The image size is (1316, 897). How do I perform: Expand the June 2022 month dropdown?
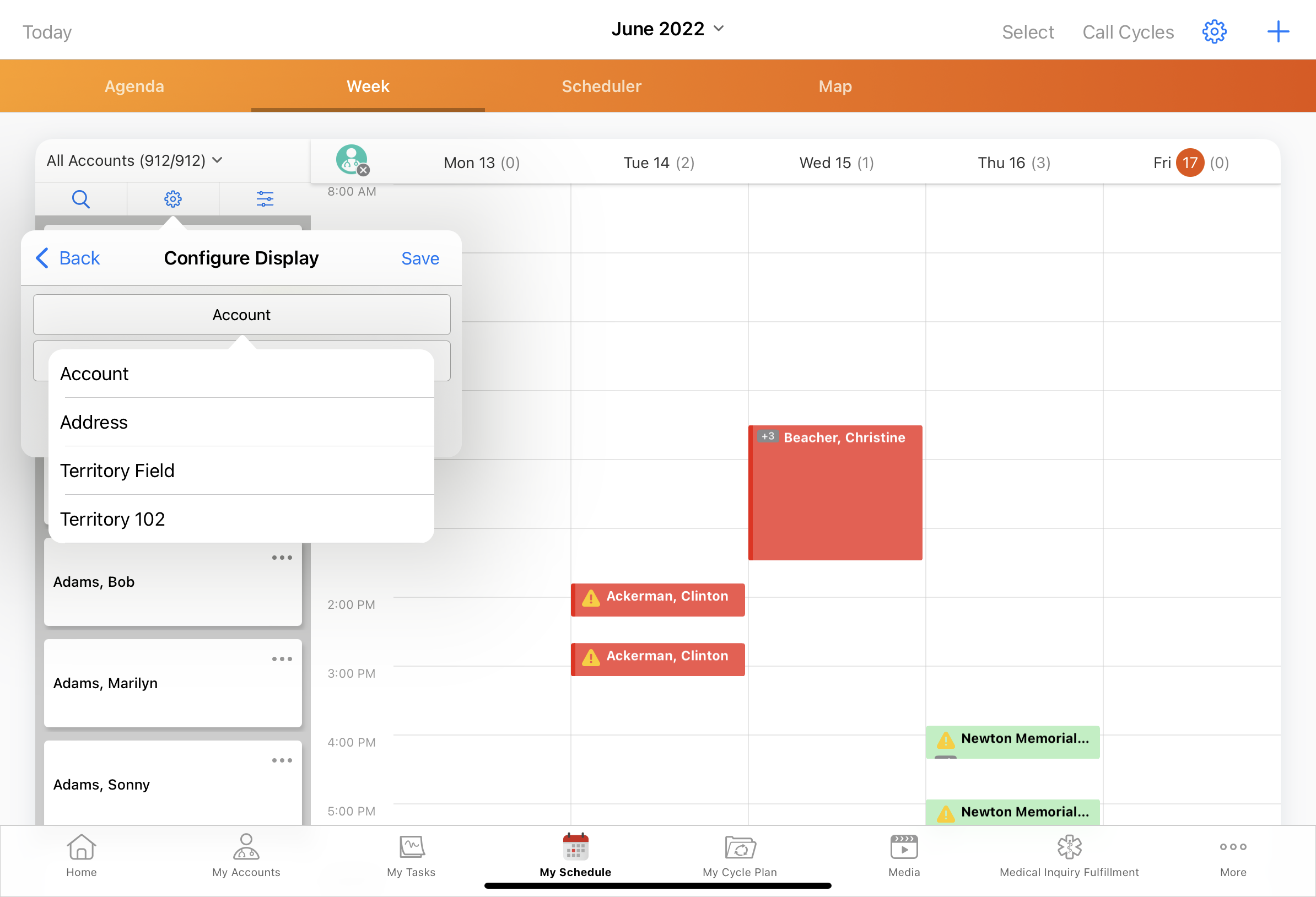pyautogui.click(x=667, y=29)
